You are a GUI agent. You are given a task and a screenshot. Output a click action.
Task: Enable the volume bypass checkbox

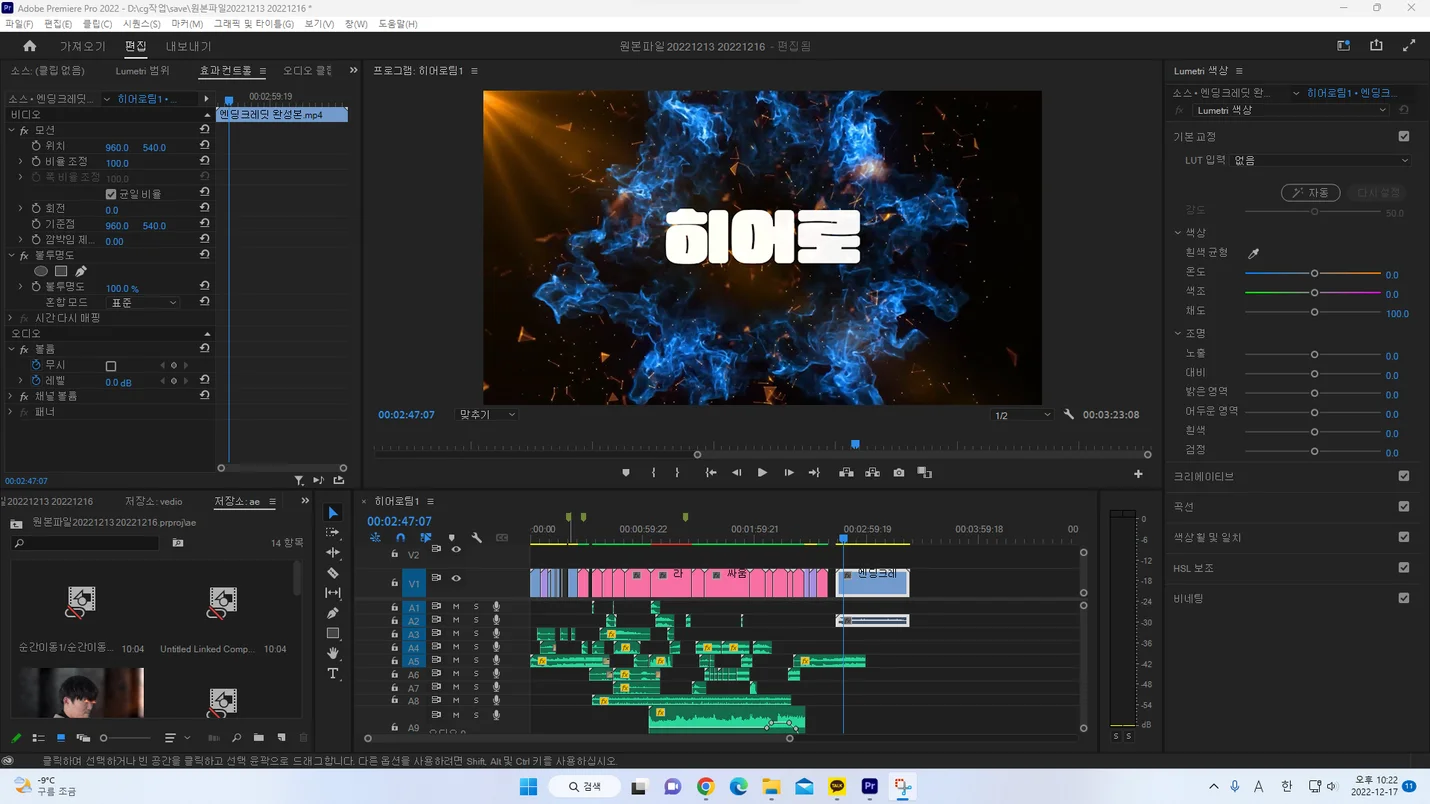click(111, 366)
